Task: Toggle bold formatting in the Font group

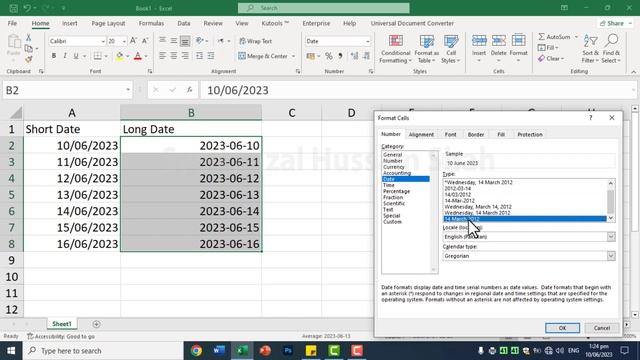Action: [53, 56]
